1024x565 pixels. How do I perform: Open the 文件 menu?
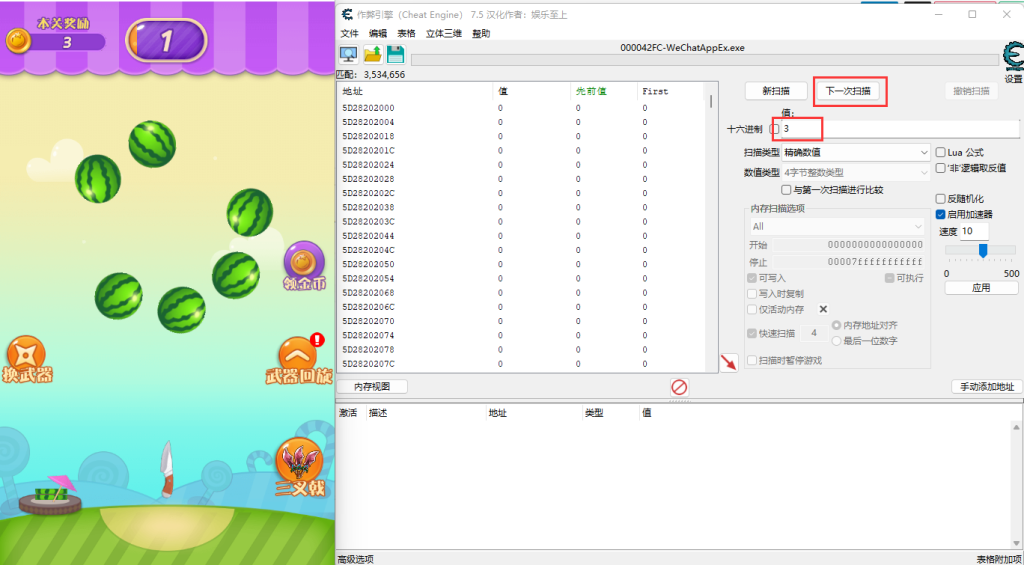350,33
